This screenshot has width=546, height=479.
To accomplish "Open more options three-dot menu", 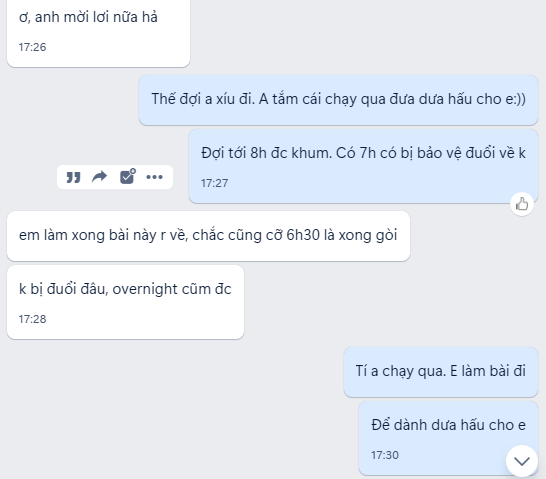I will coord(154,177).
